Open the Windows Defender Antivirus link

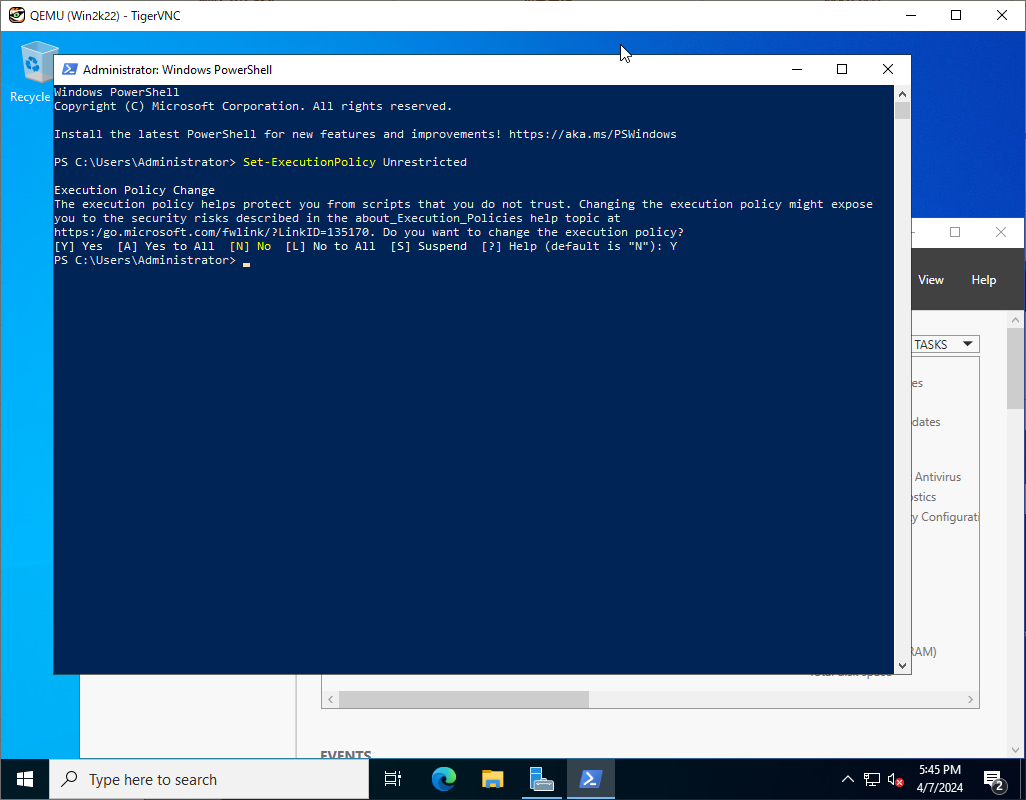(x=936, y=477)
